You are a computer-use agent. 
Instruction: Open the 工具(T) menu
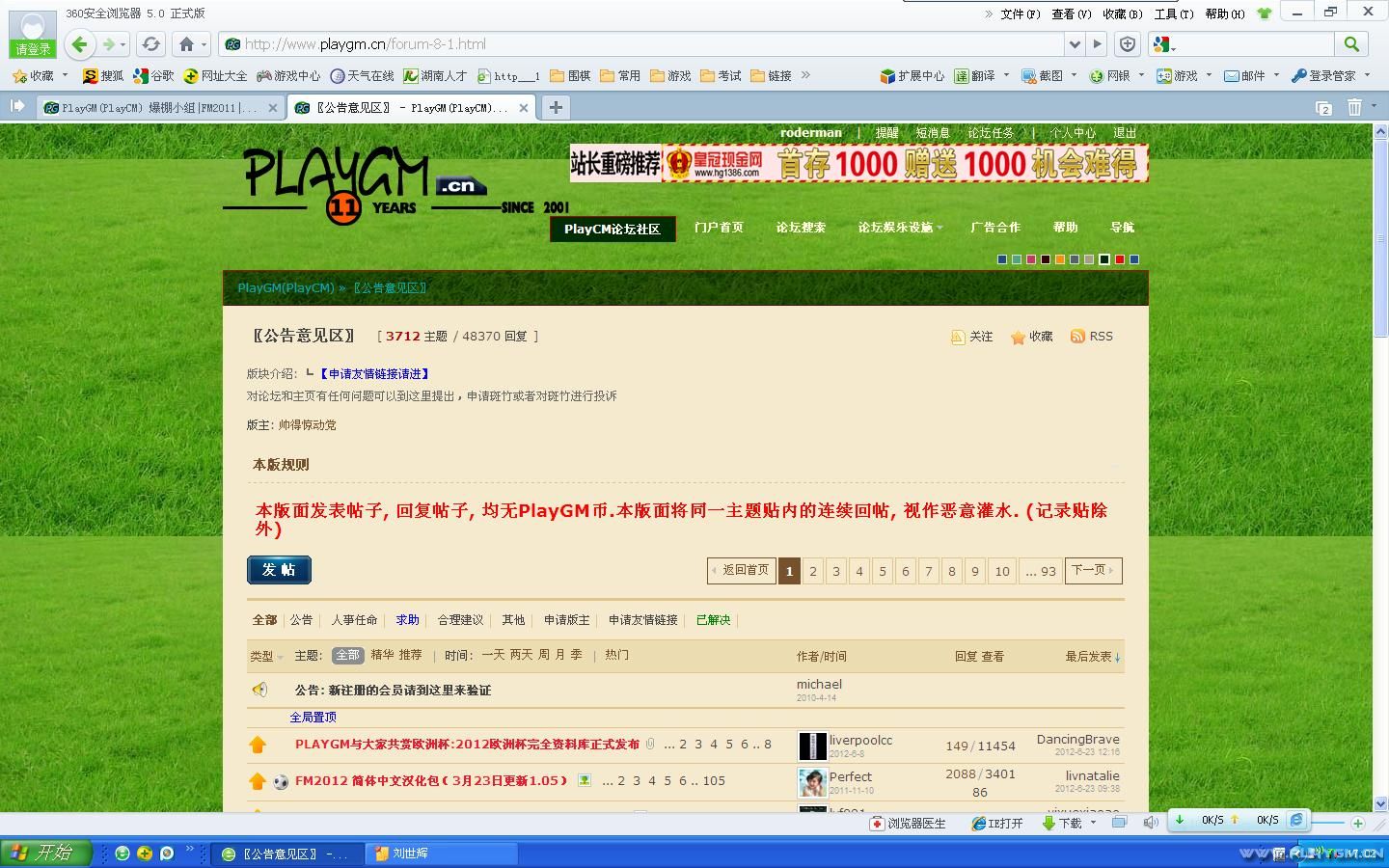[x=1174, y=14]
